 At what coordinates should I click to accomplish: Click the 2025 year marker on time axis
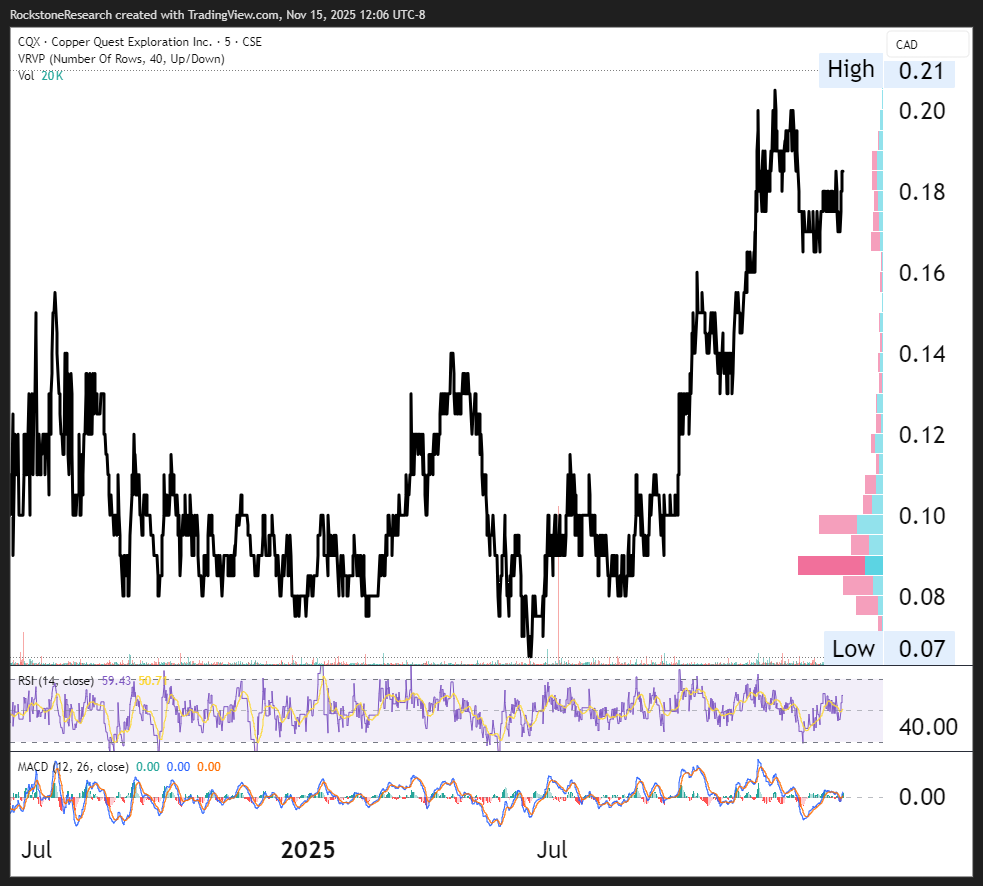point(307,851)
